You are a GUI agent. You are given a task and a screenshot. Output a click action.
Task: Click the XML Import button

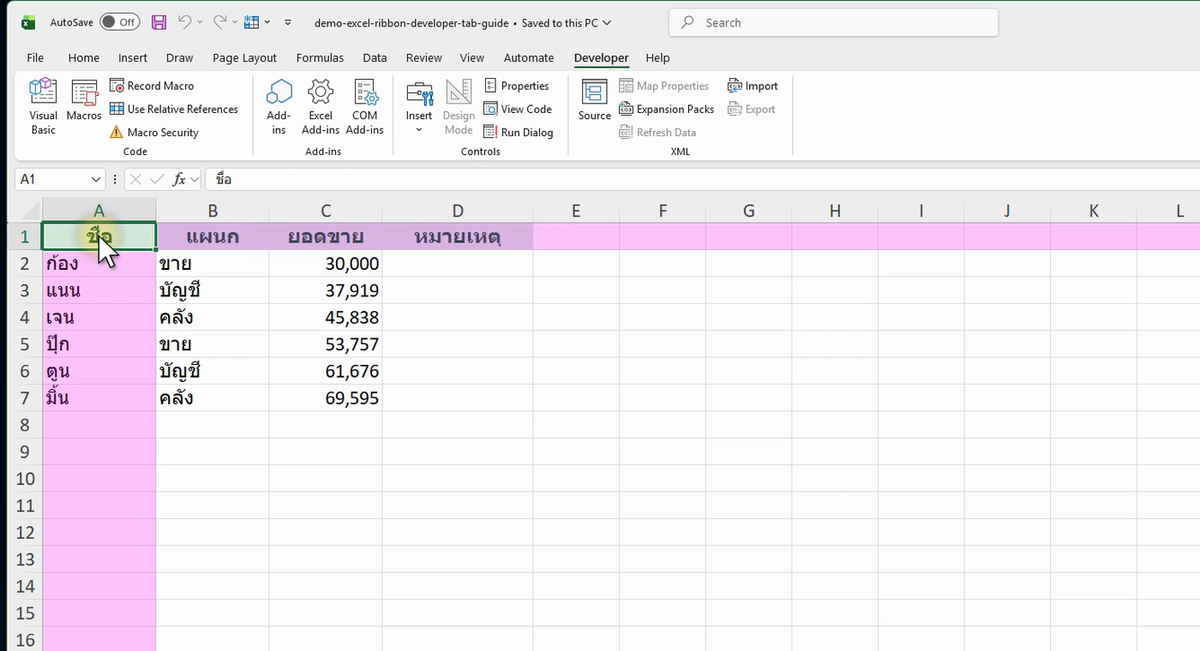point(752,86)
